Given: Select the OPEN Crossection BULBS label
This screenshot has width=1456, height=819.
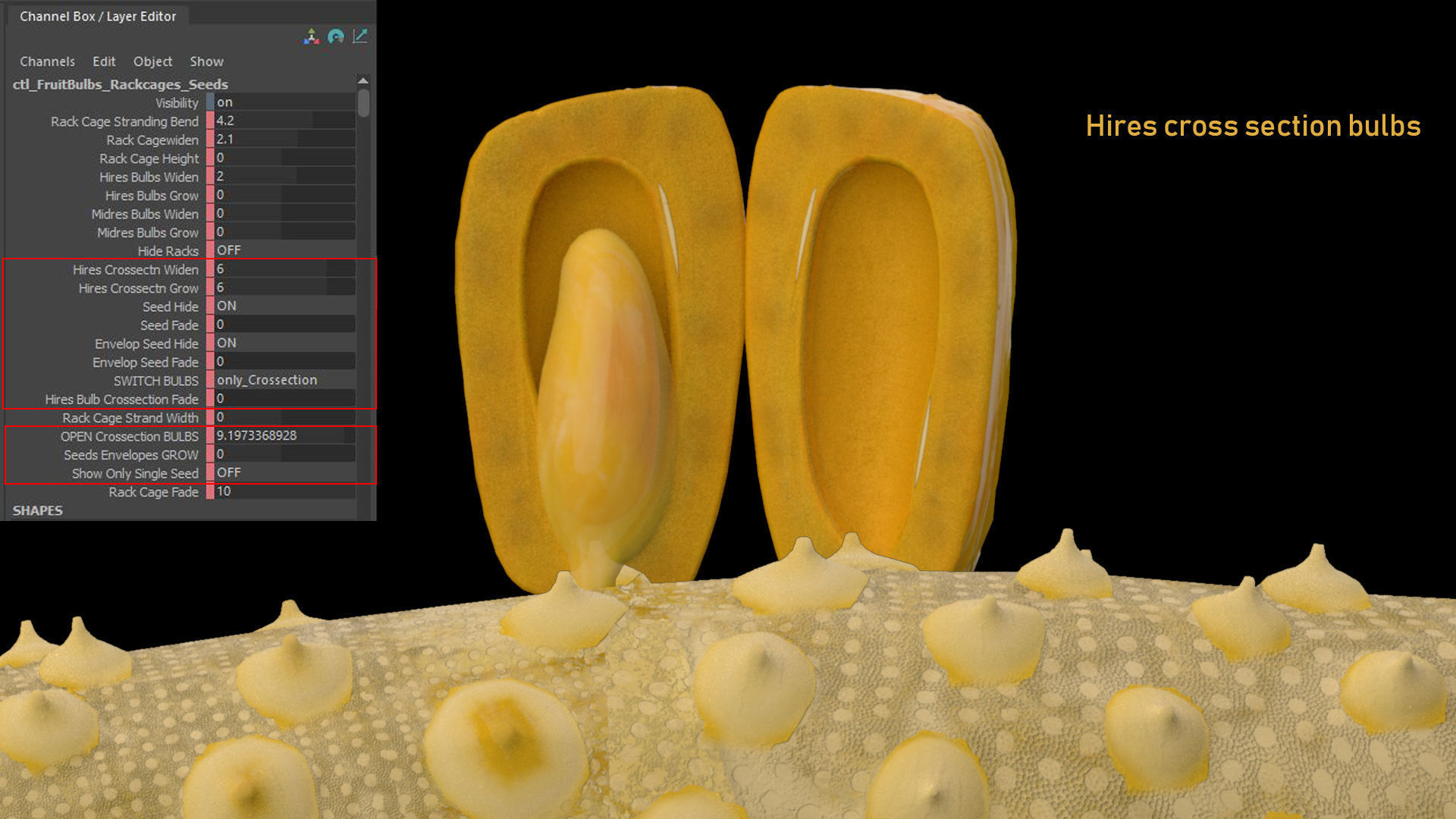Looking at the screenshot, I should click(x=130, y=437).
